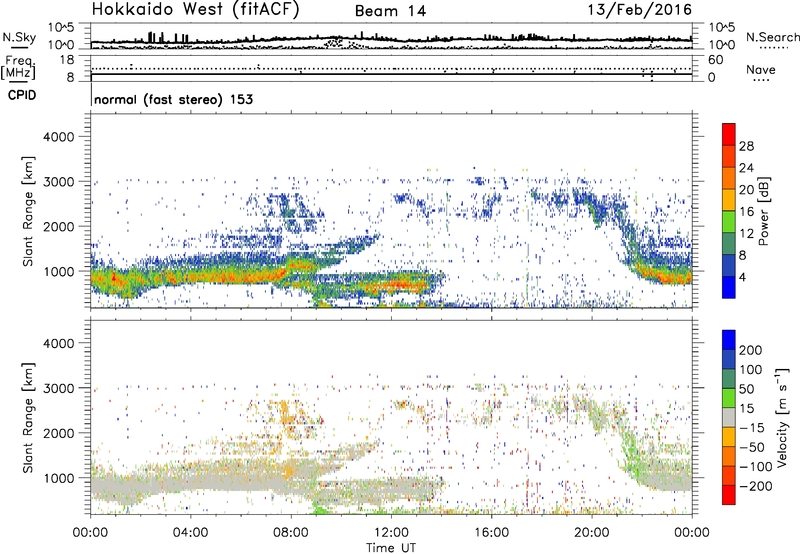
Task: Click the '04:00' time tick label
Action: 190,533
